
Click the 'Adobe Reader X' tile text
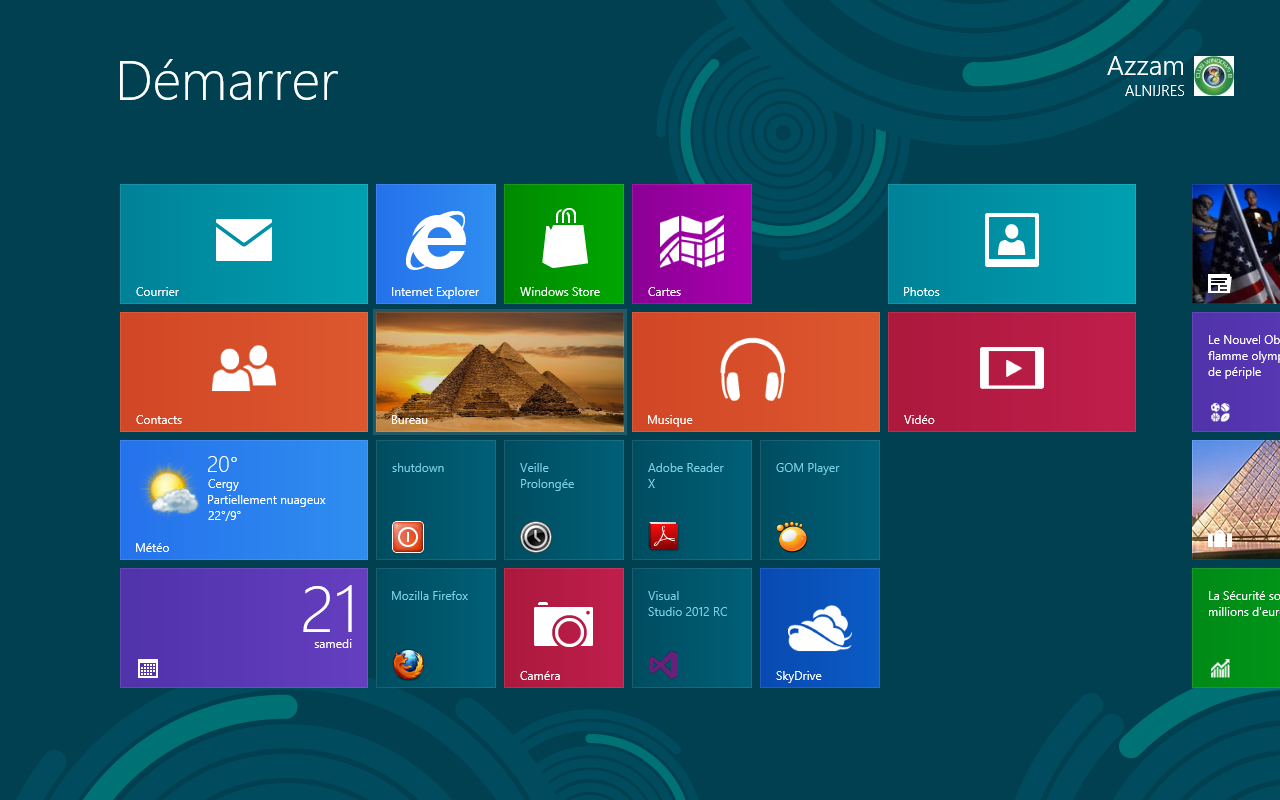pos(686,476)
